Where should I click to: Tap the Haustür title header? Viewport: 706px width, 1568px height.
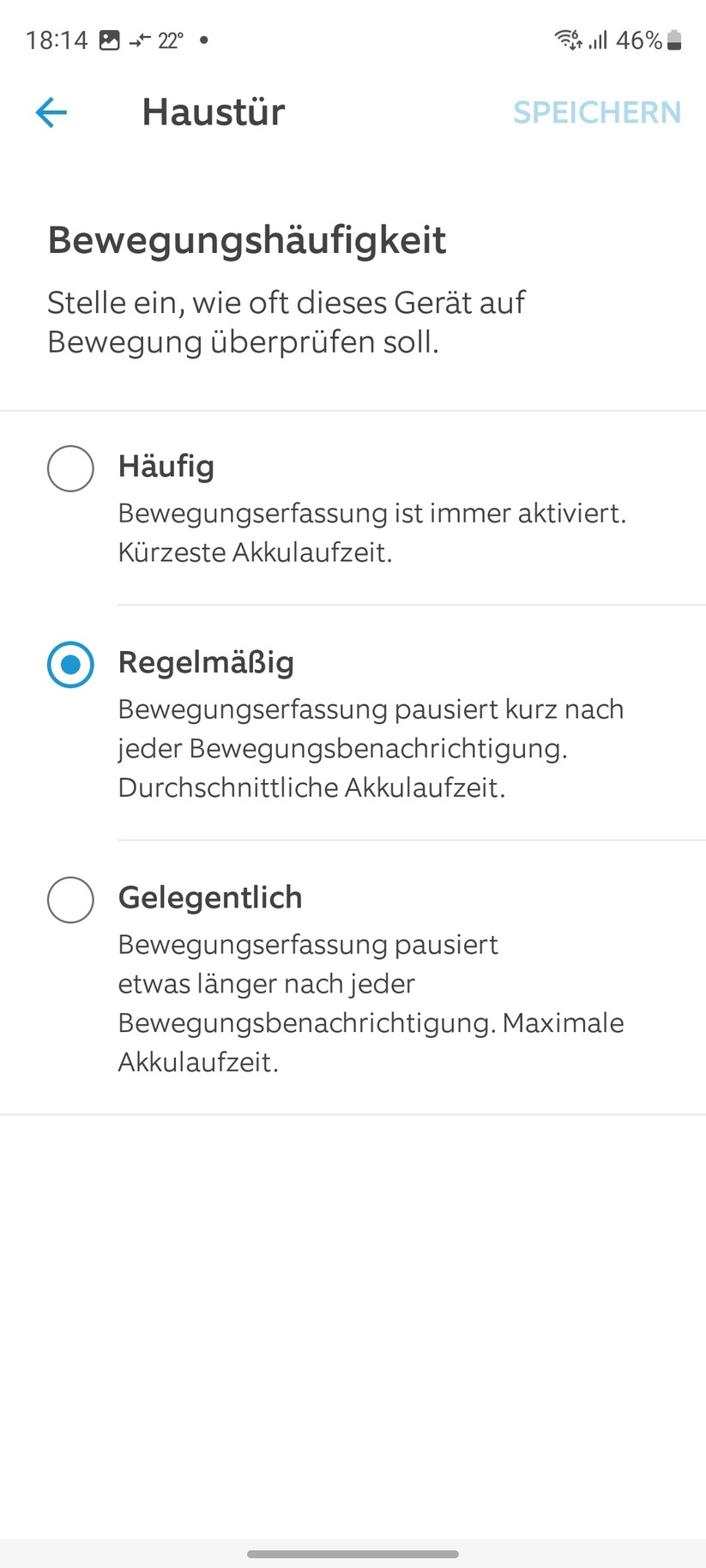(x=213, y=112)
